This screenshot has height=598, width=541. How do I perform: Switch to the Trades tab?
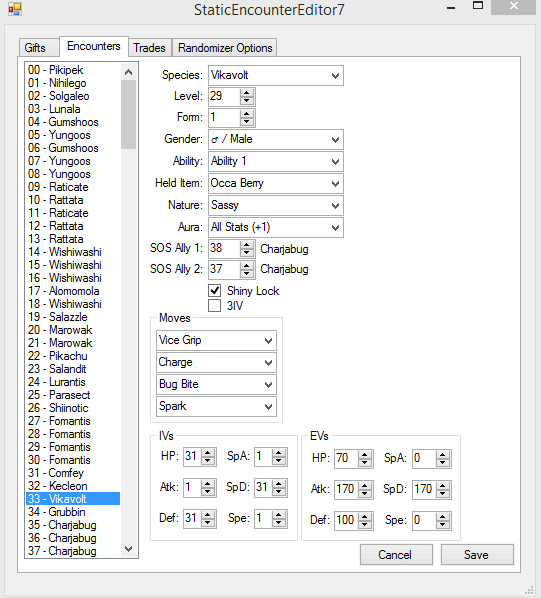coord(149,48)
